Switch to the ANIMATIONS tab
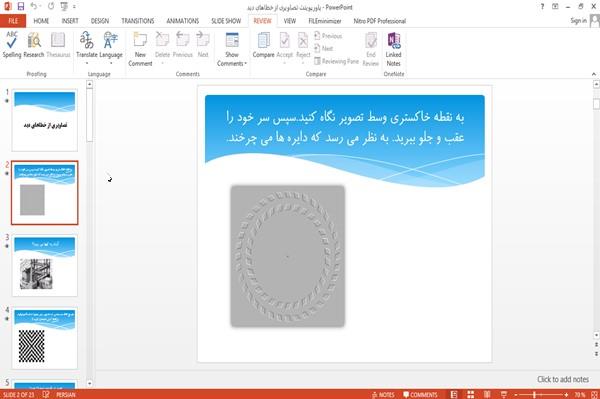The width and height of the screenshot is (600, 399). 183,21
